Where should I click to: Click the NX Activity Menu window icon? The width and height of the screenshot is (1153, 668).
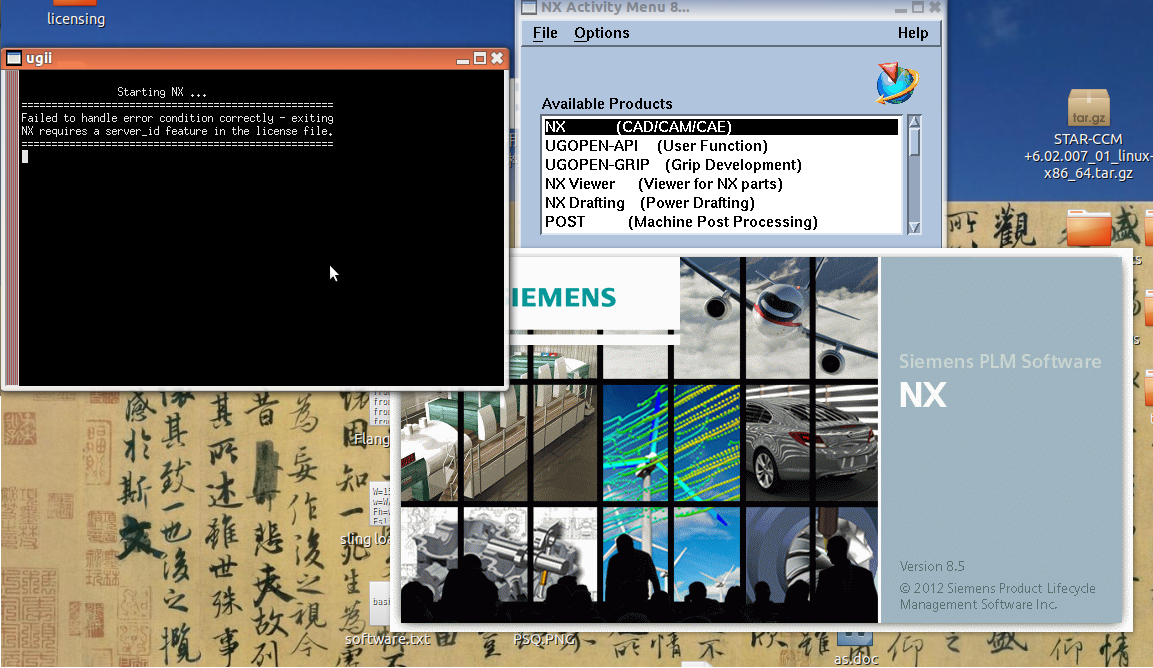click(x=529, y=7)
